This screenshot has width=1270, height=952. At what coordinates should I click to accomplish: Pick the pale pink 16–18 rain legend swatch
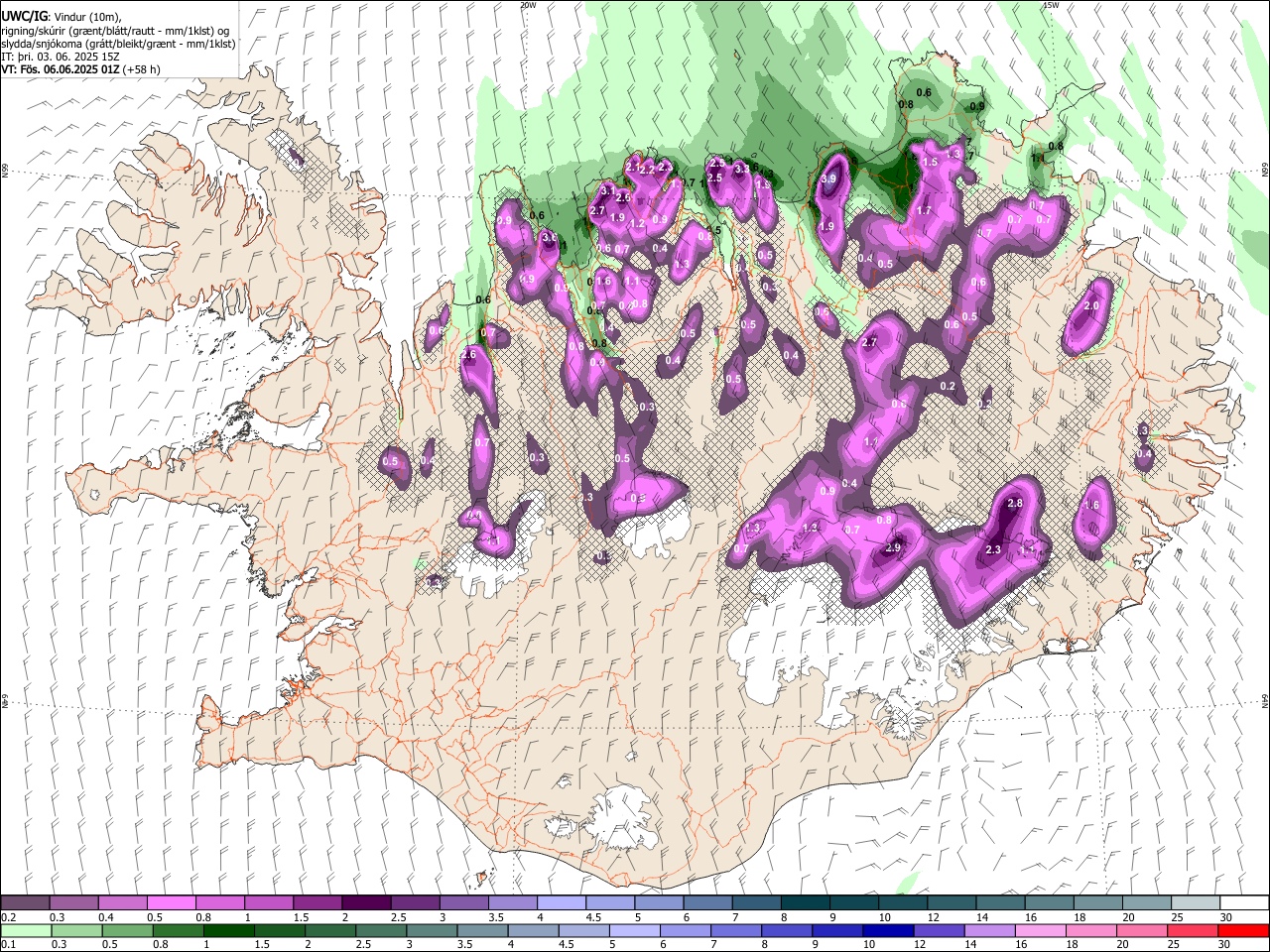point(1042,931)
